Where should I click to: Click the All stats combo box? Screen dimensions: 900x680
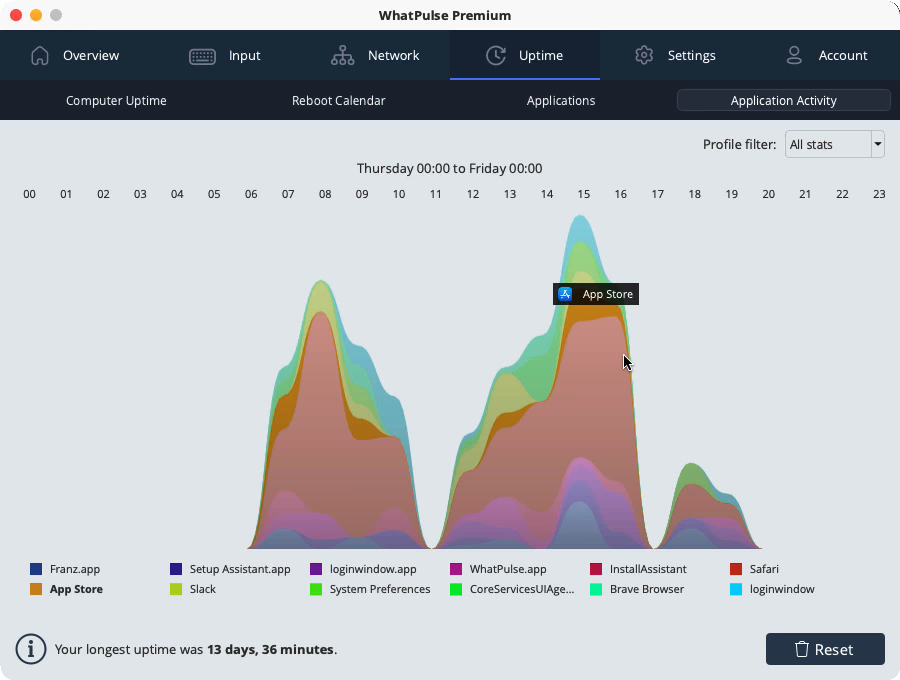coord(835,144)
